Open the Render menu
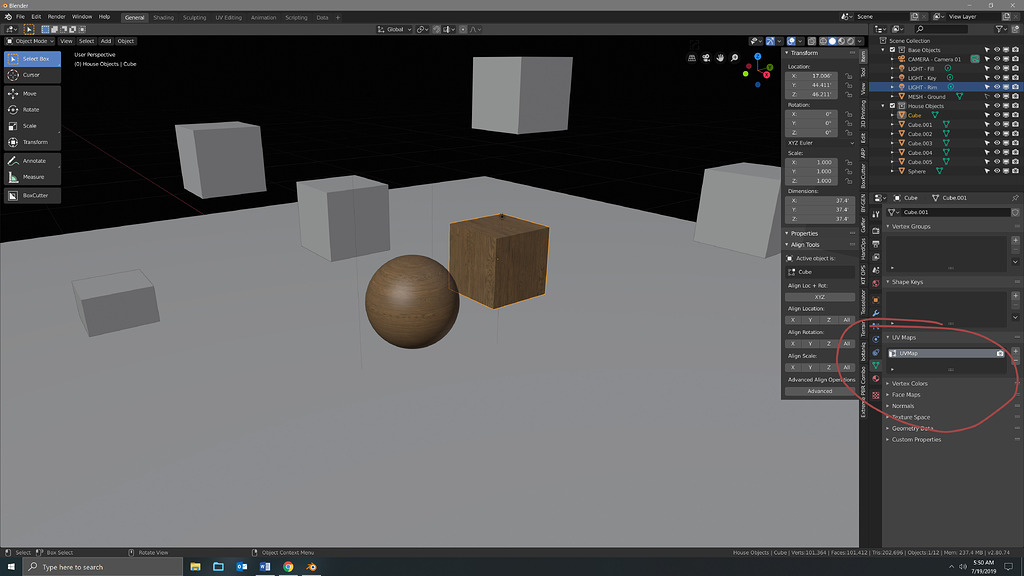 click(x=57, y=17)
